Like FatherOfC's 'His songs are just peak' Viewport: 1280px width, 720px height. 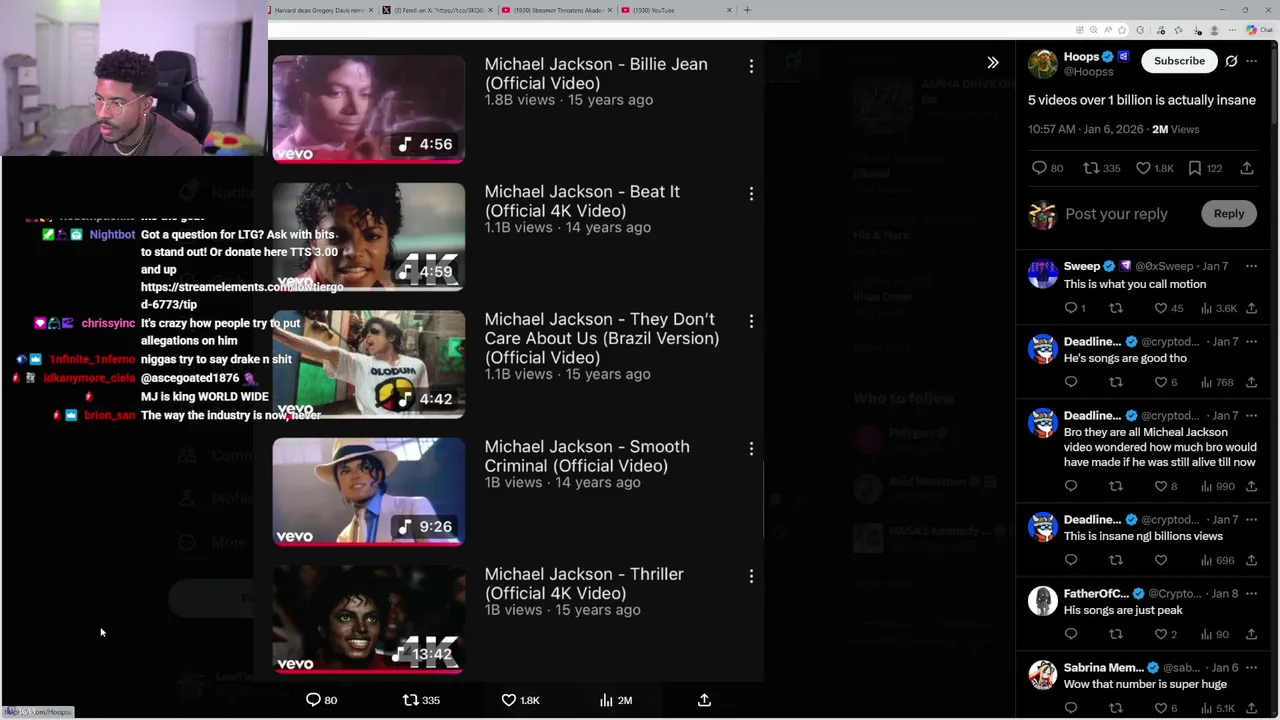(1165, 634)
